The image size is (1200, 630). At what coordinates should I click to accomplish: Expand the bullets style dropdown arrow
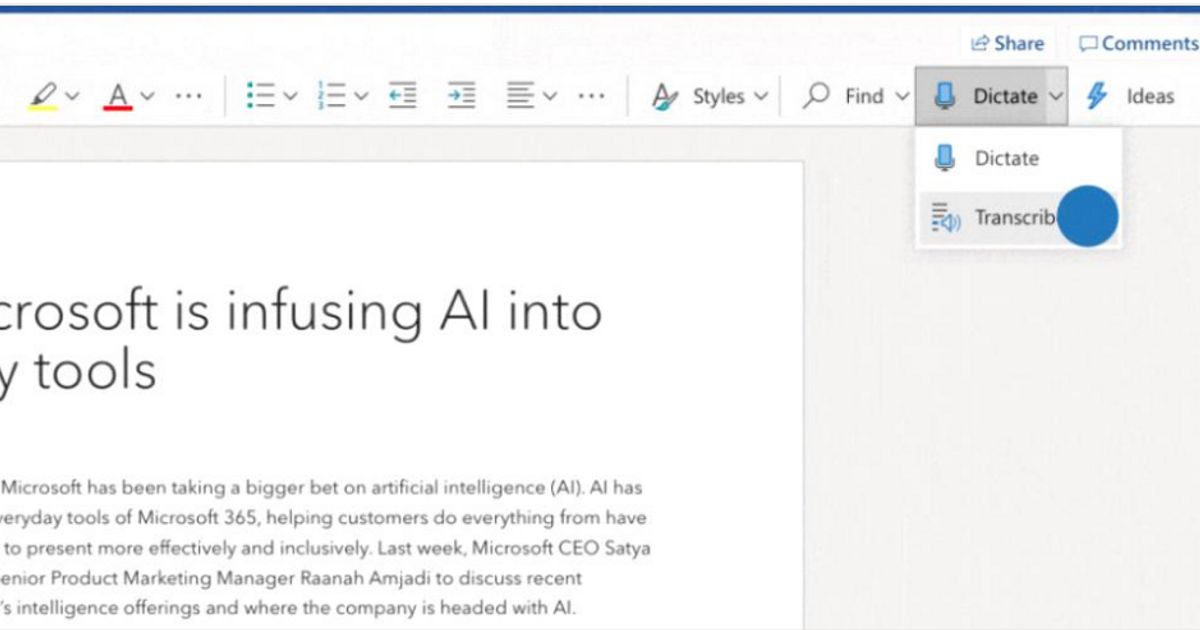coord(290,96)
